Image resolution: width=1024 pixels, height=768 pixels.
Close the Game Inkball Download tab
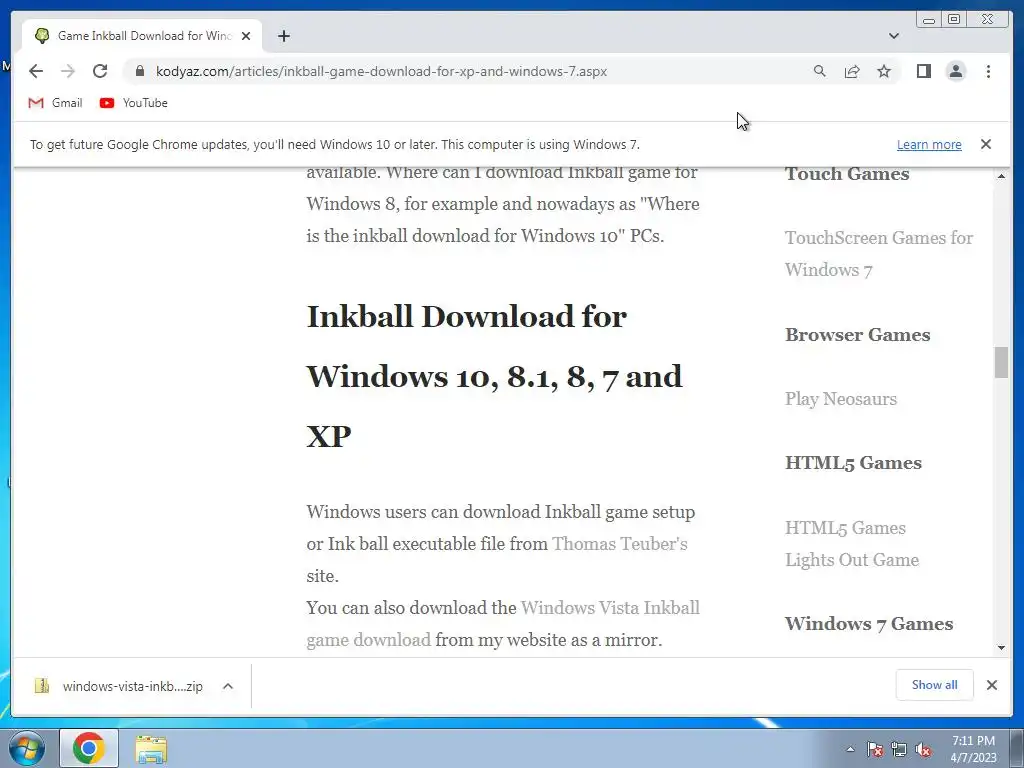coord(246,36)
